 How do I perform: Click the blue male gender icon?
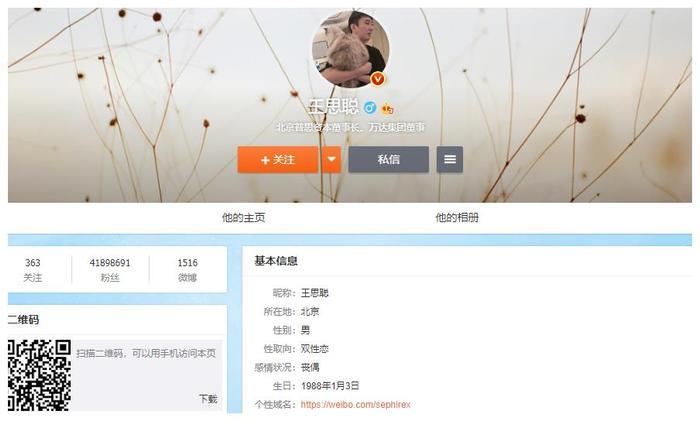(x=370, y=108)
